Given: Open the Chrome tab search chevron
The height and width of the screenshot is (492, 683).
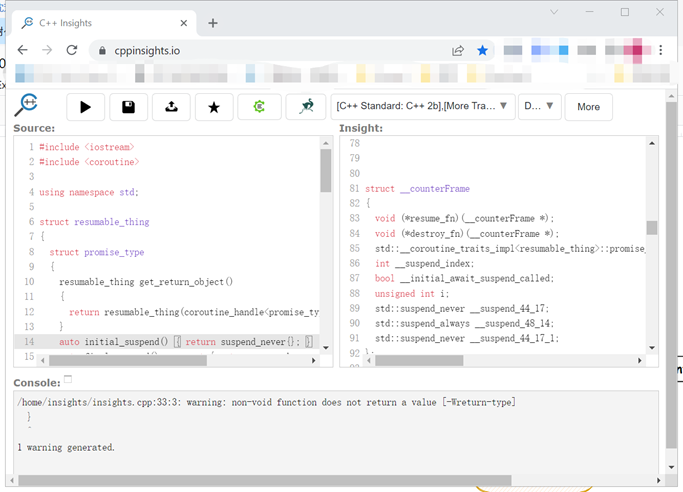Looking at the screenshot, I should 555,12.
